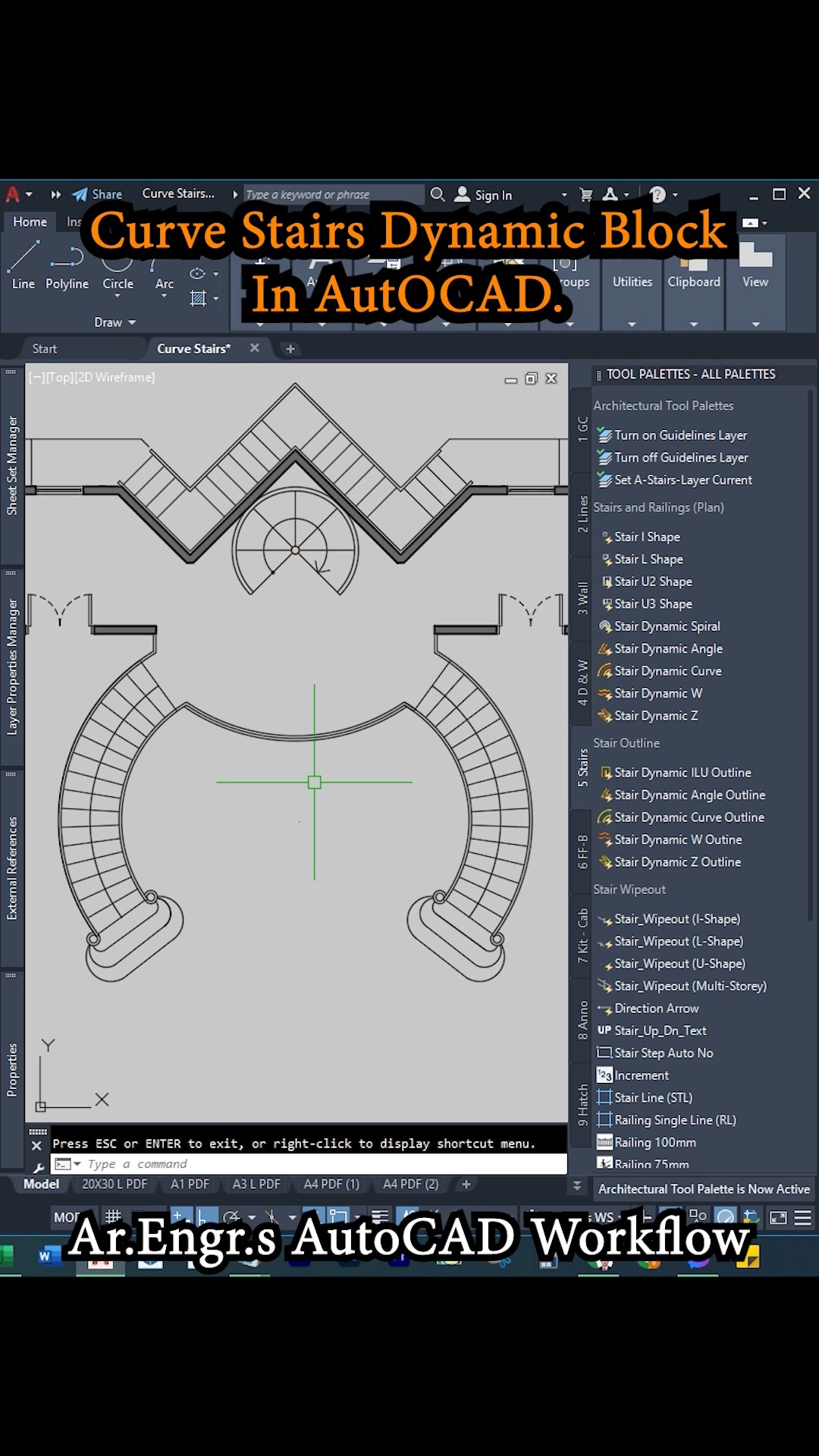Click the search magnifier icon

[x=438, y=194]
